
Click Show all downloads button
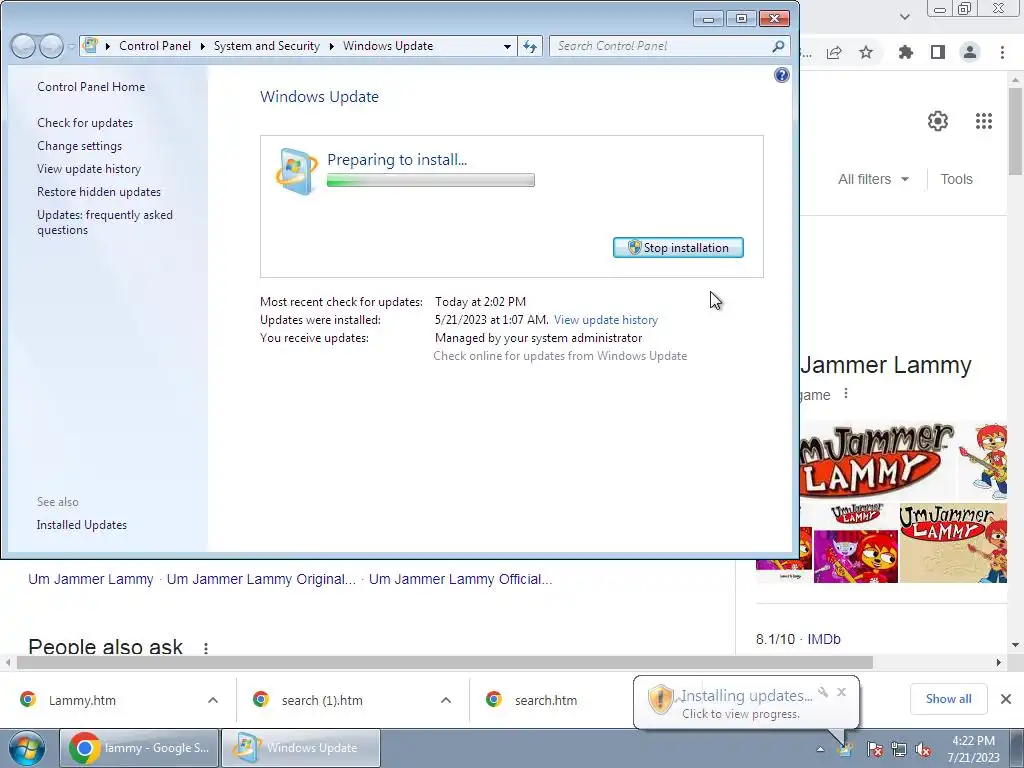(x=948, y=699)
